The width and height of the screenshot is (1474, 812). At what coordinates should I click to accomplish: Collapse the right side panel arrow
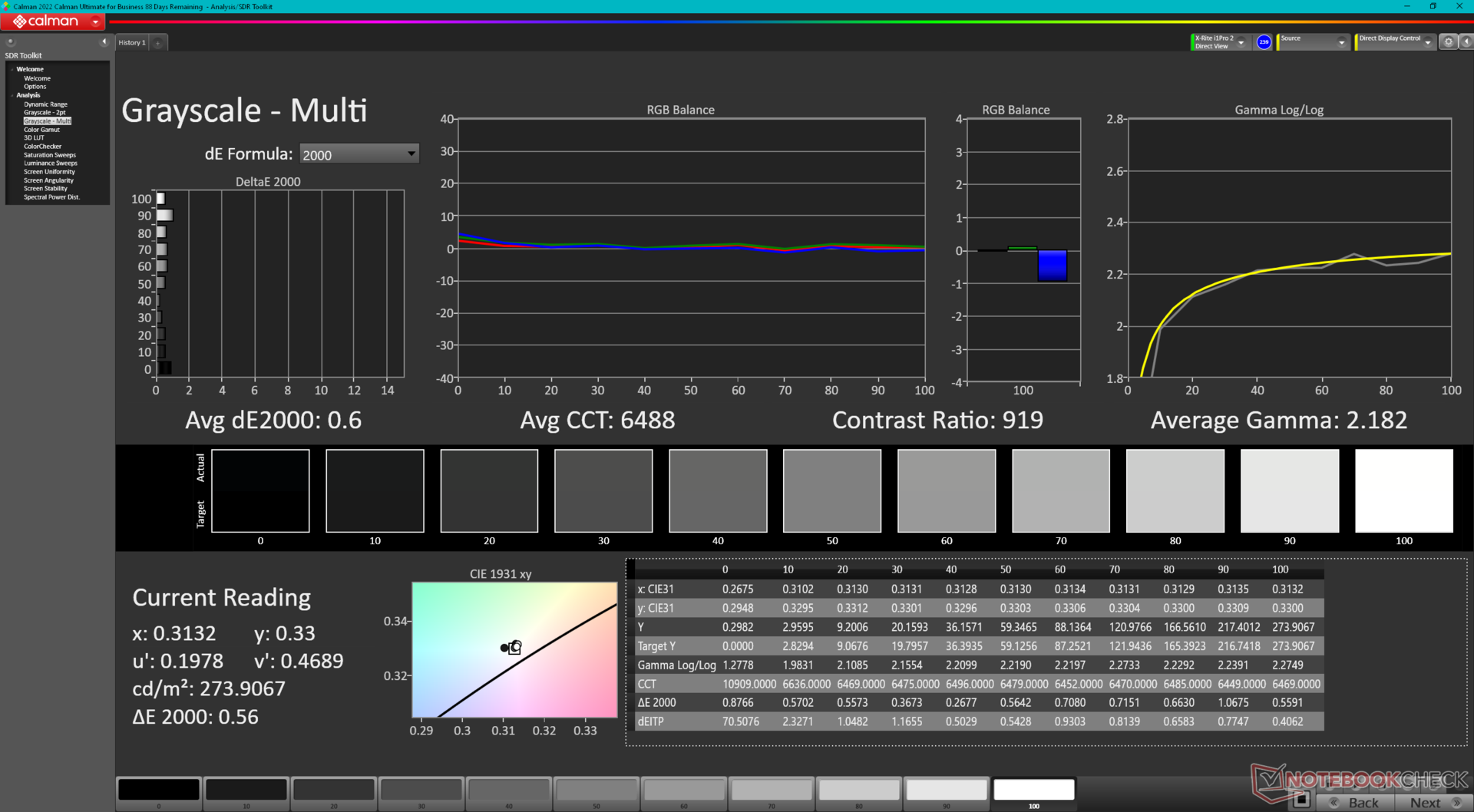point(1466,42)
